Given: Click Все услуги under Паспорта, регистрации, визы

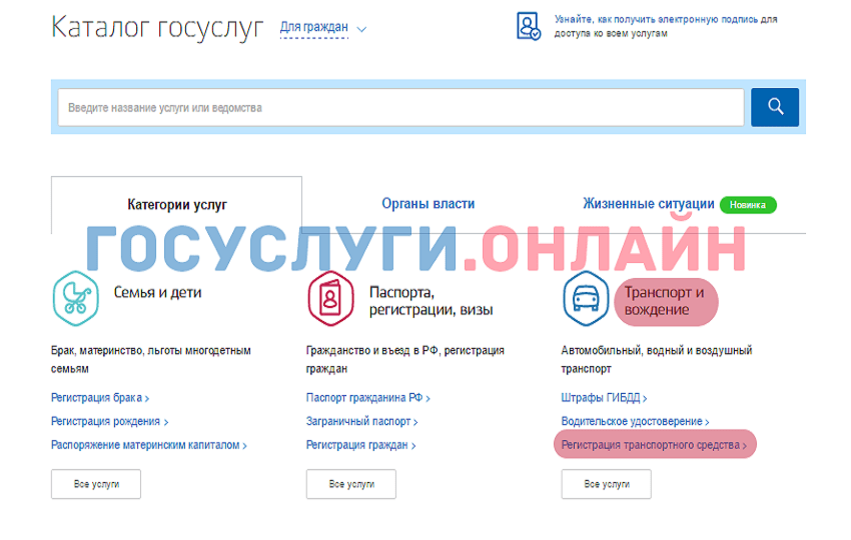Looking at the screenshot, I should (351, 484).
